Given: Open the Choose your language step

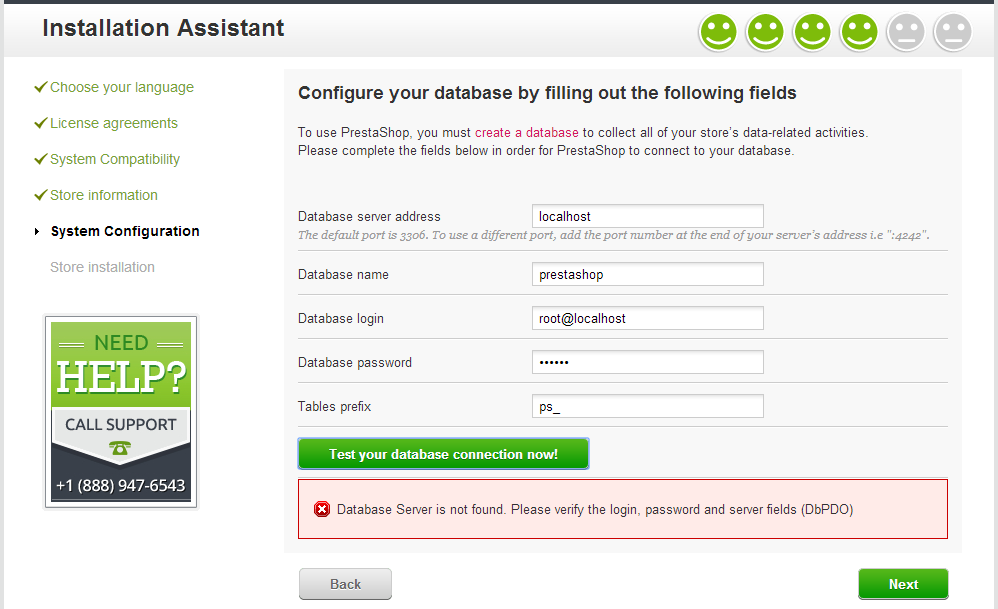Looking at the screenshot, I should point(122,87).
